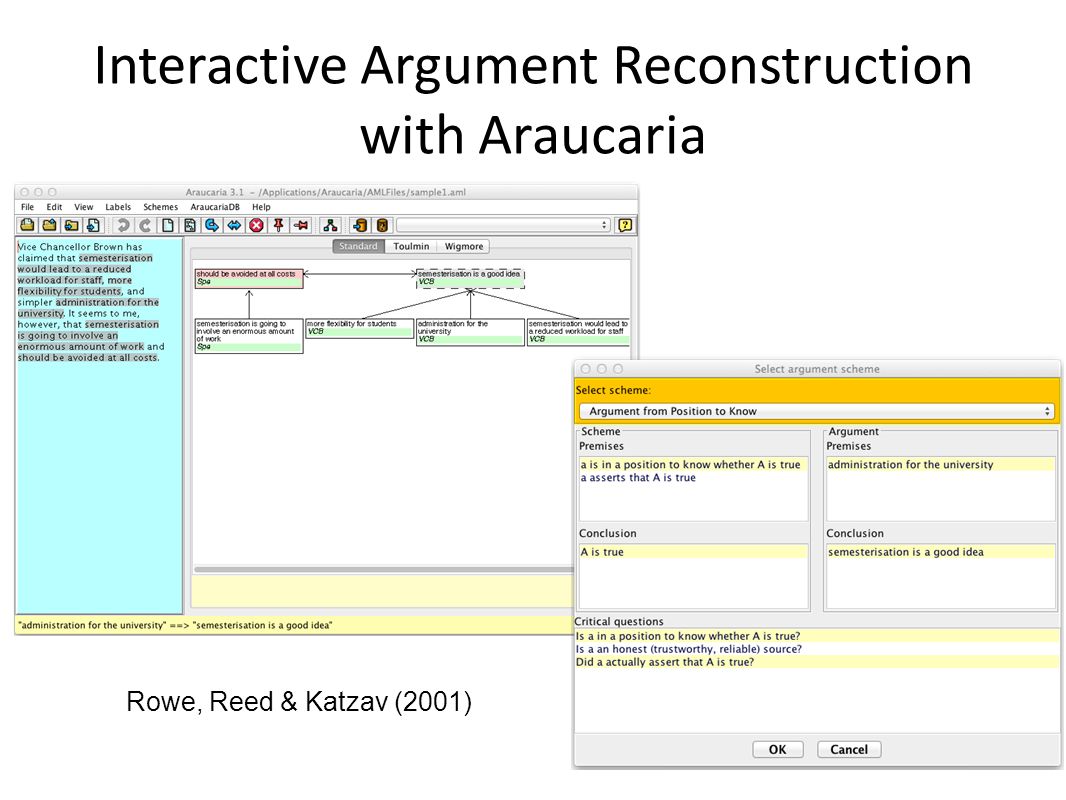Select the 'administration for the university' diagram node
The width and height of the screenshot is (1066, 800).
coord(470,332)
